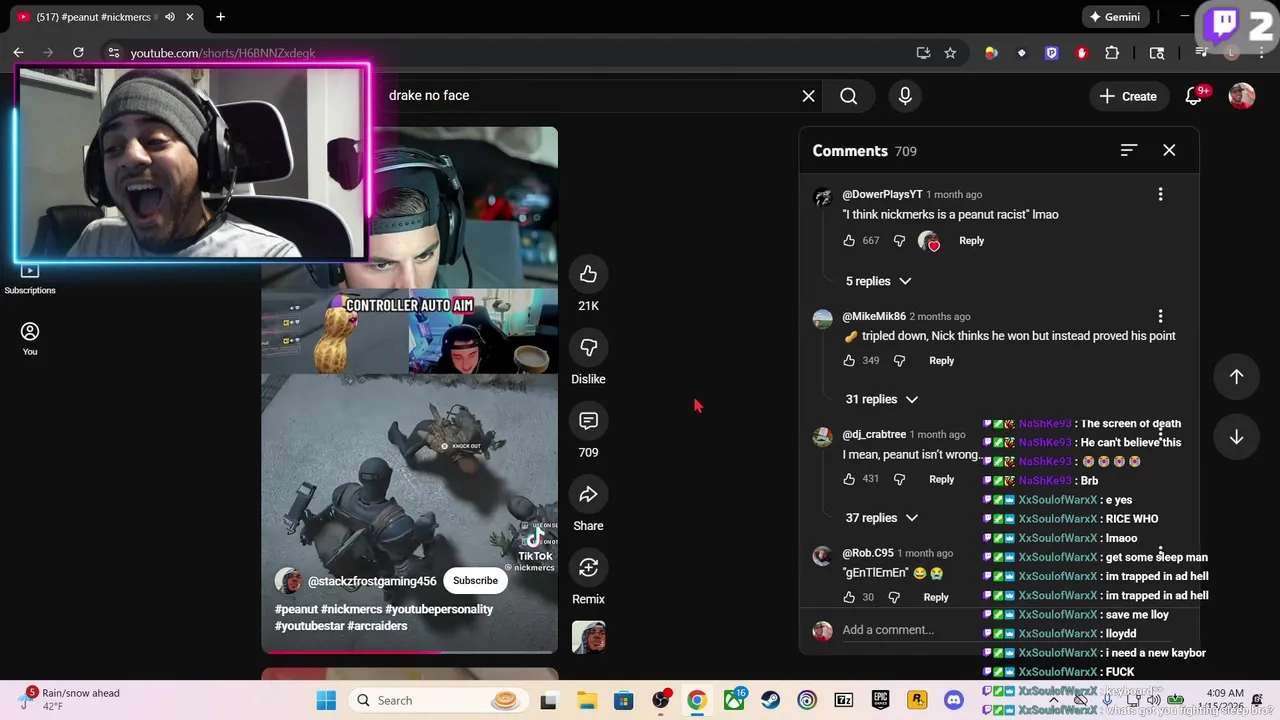This screenshot has width=1280, height=720.
Task: Click the address bar URL
Action: (222, 53)
